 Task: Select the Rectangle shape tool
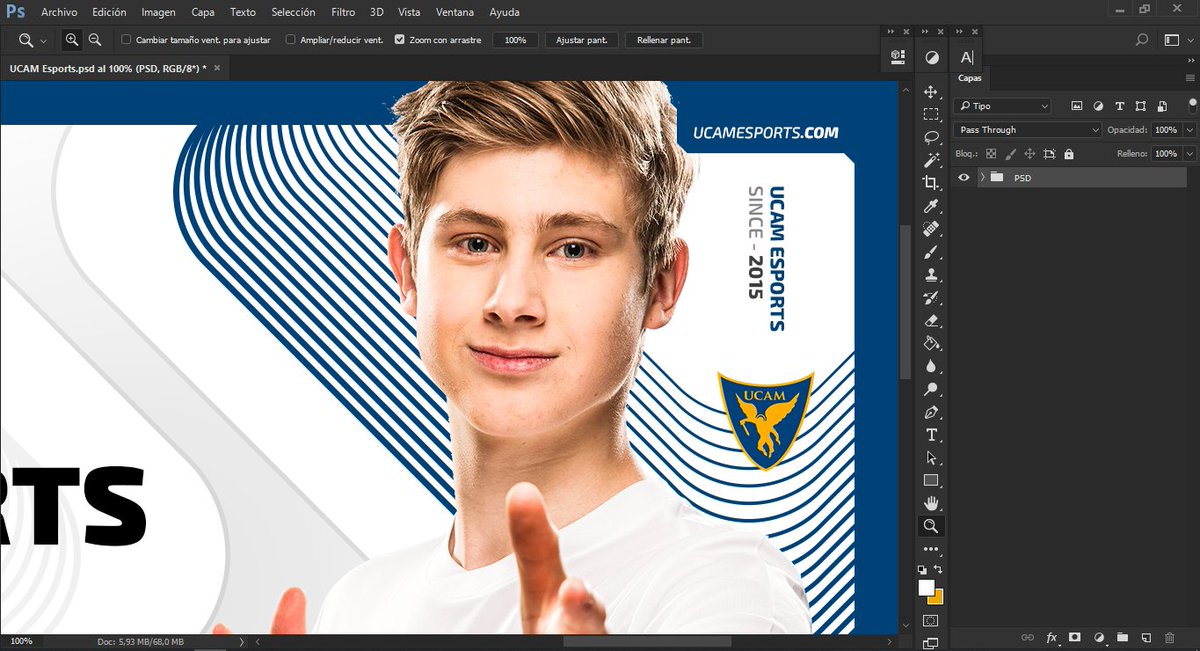(931, 480)
